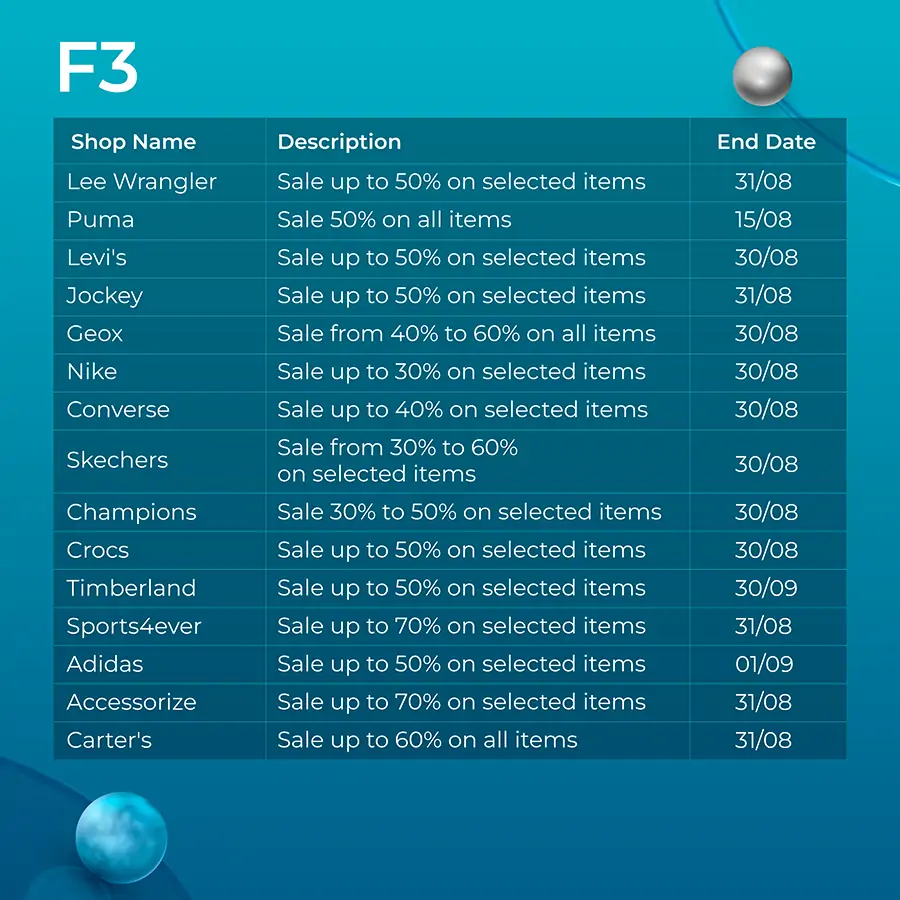Image resolution: width=900 pixels, height=900 pixels.
Task: Click the F3 logo
Action: 98,67
